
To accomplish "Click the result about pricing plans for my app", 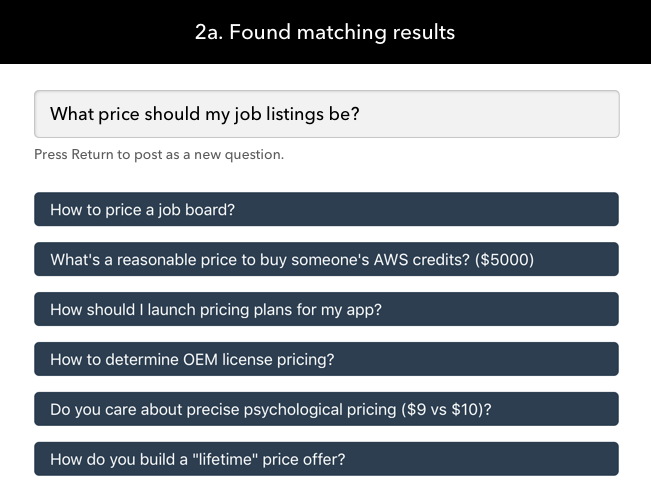I will click(326, 310).
